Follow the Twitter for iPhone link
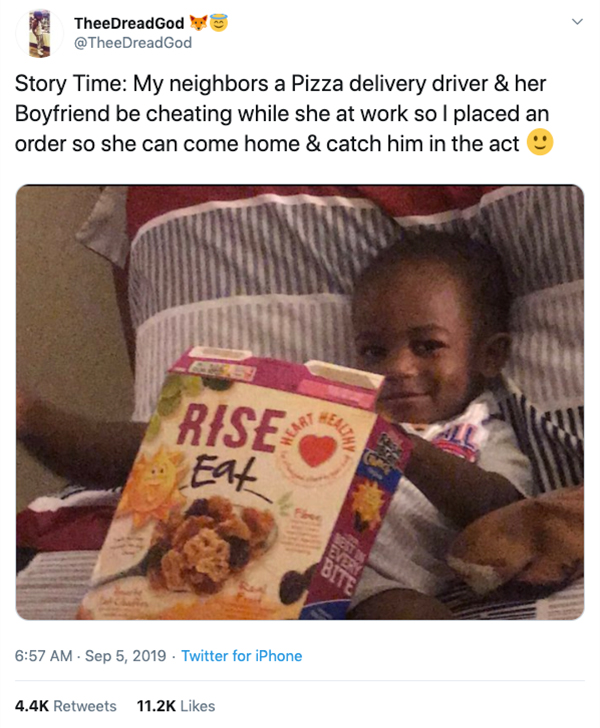This screenshot has height=728, width=600. pyautogui.click(x=241, y=656)
